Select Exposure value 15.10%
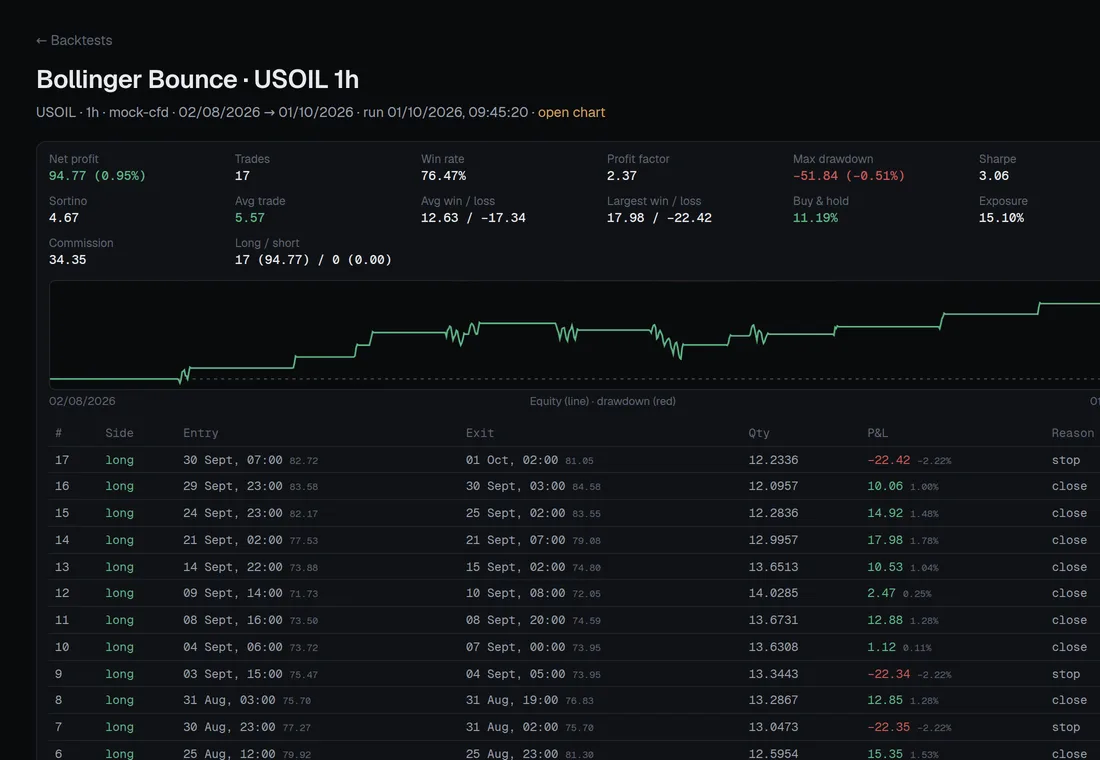Viewport: 1100px width, 760px height. 1001,218
